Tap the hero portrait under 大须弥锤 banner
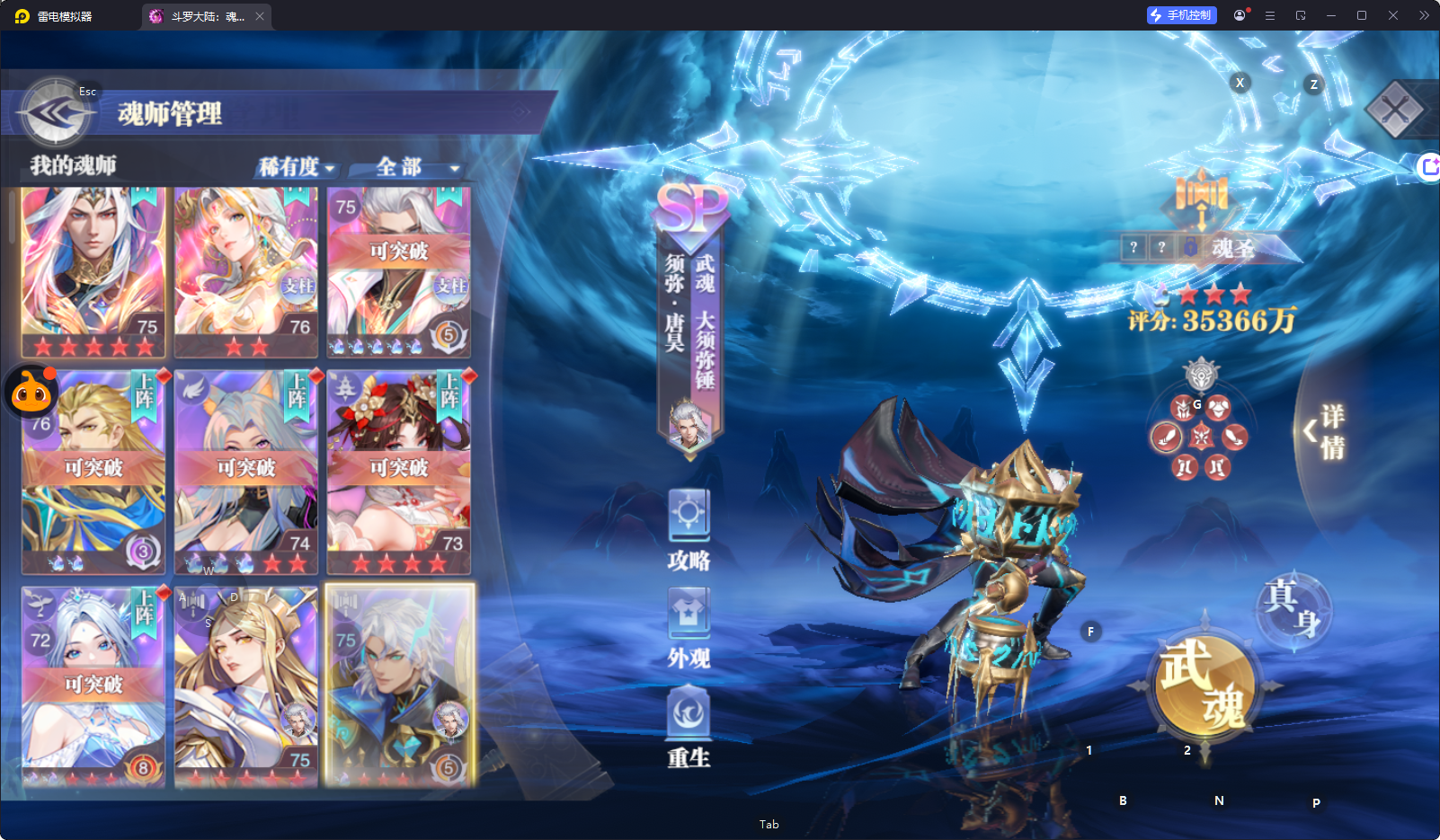 (690, 425)
